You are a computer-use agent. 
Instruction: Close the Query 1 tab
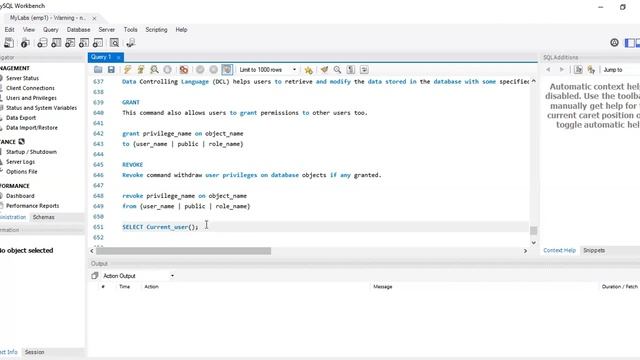click(x=118, y=58)
